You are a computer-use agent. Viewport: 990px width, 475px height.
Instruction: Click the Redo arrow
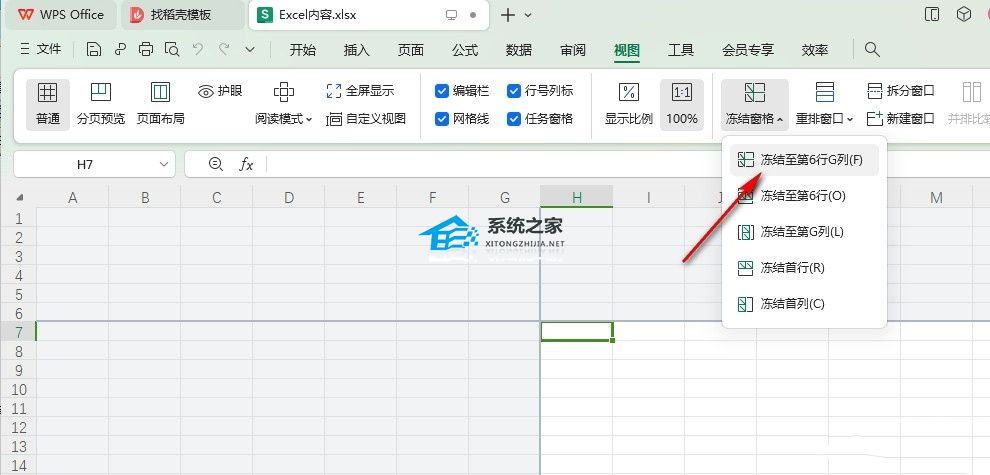click(x=224, y=49)
